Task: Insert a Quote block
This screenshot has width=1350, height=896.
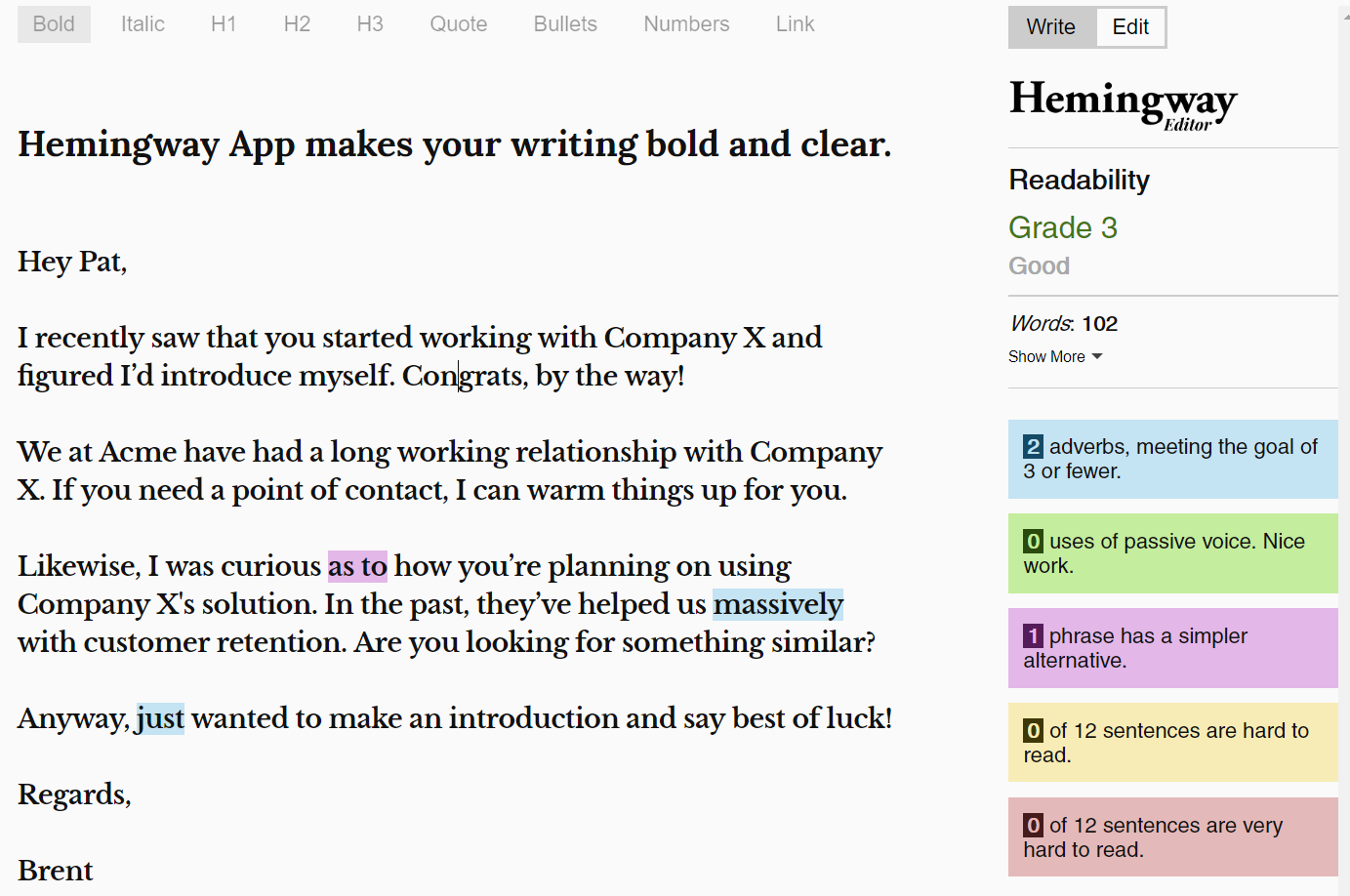Action: point(459,24)
